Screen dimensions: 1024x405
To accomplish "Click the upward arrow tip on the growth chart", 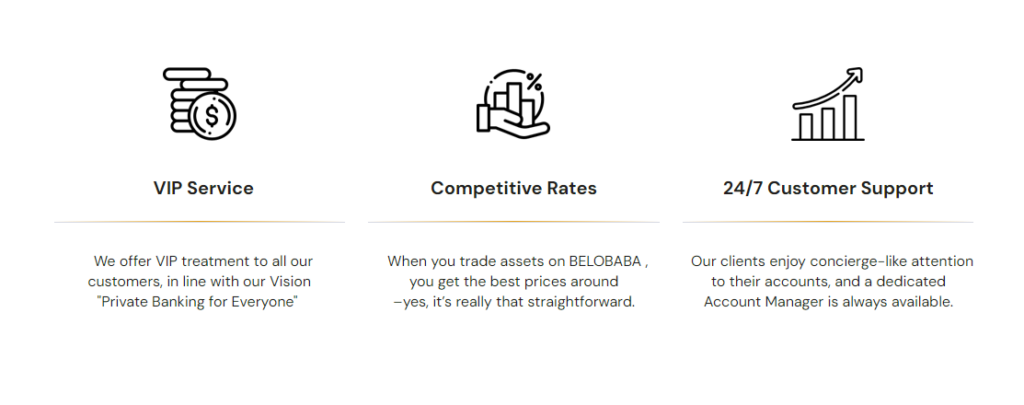I will (x=855, y=76).
